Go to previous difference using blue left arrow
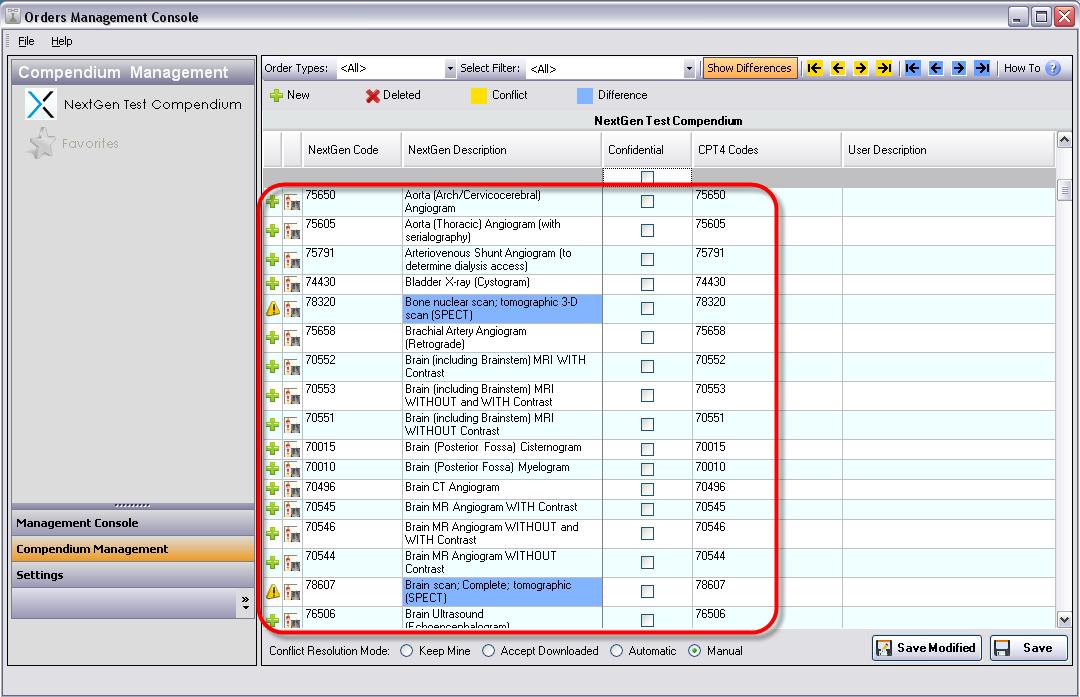The width and height of the screenshot is (1080, 697). pos(936,68)
